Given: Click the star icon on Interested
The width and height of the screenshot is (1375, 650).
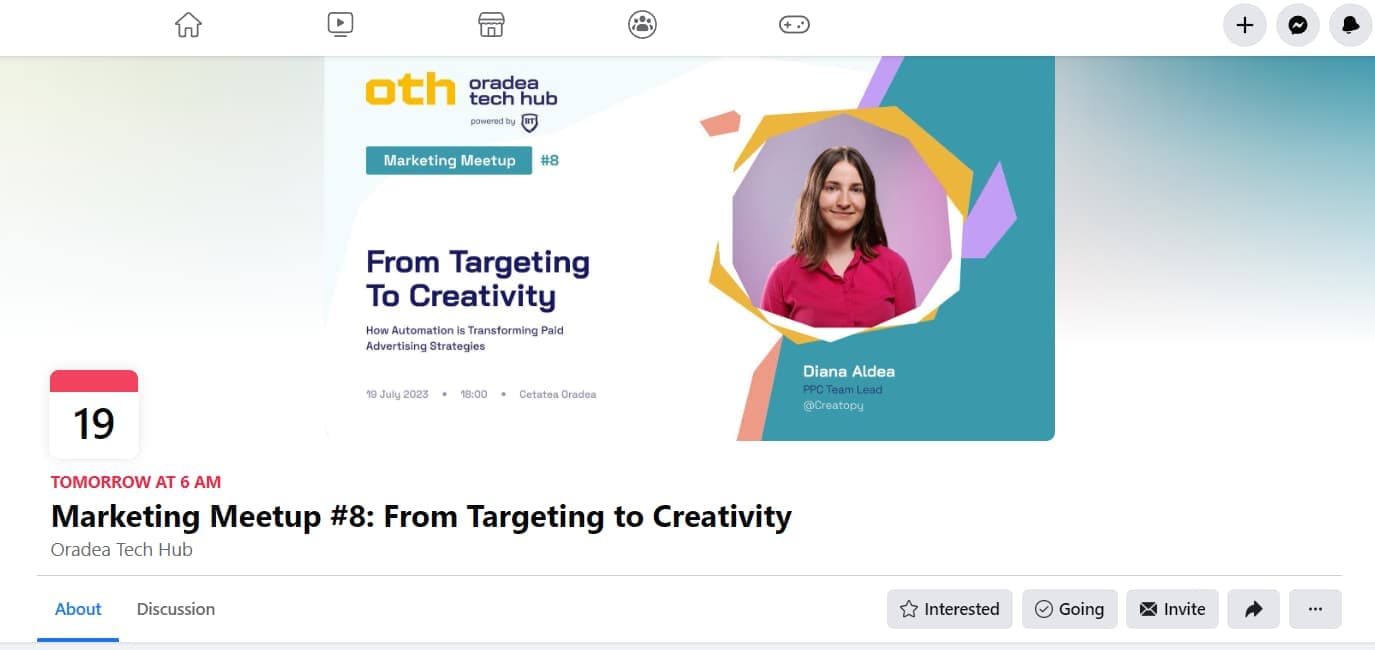Looking at the screenshot, I should [910, 608].
